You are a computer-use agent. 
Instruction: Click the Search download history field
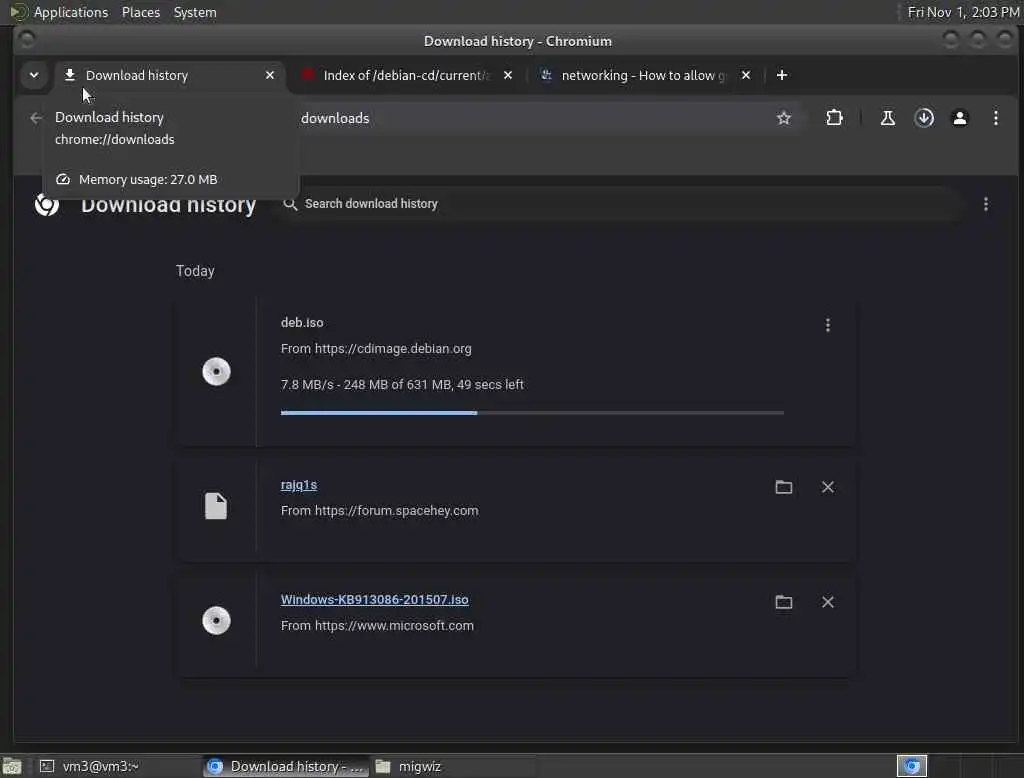(620, 204)
